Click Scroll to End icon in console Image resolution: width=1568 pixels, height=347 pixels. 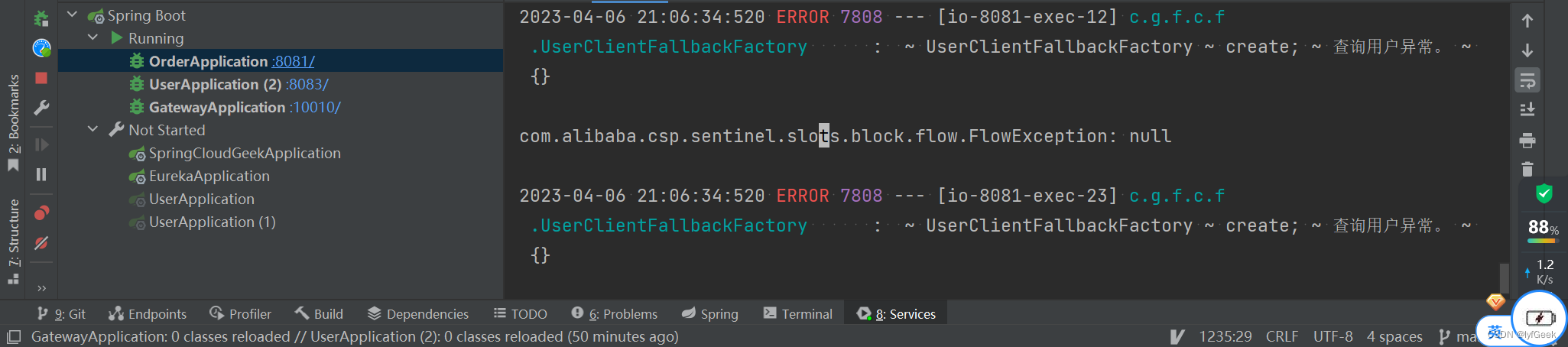[1527, 110]
